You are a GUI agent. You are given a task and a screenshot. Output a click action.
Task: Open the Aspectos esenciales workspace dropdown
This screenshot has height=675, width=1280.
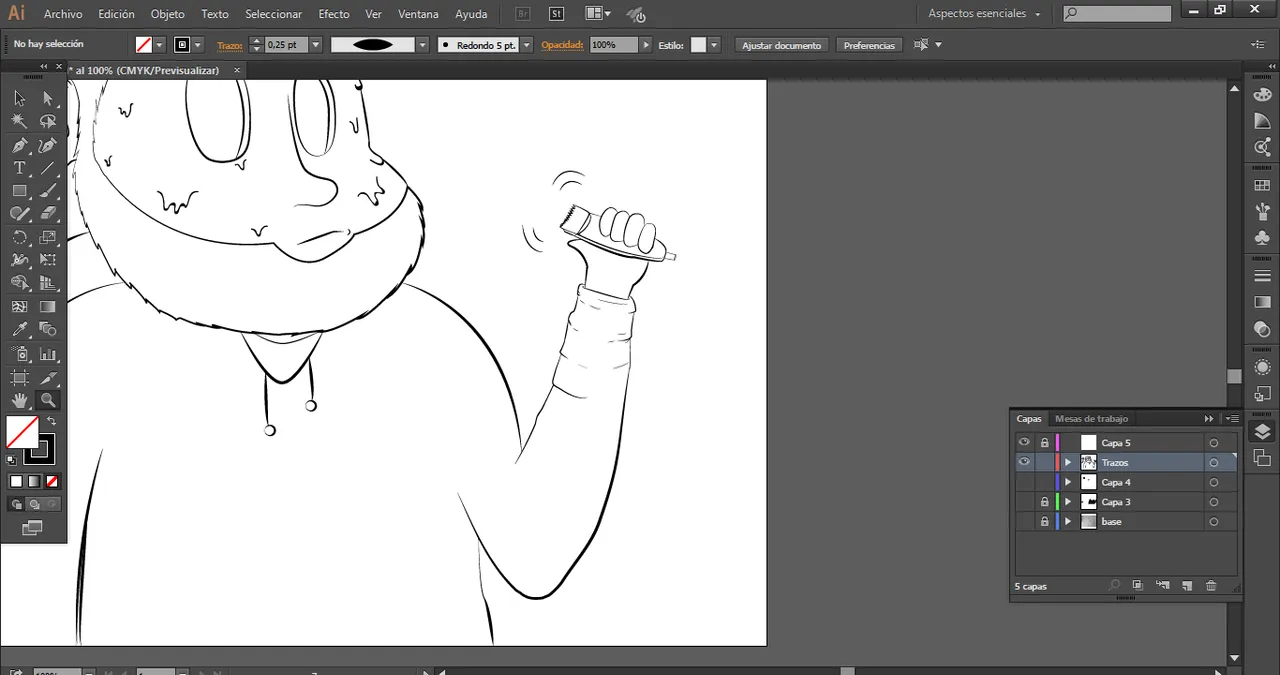[984, 14]
